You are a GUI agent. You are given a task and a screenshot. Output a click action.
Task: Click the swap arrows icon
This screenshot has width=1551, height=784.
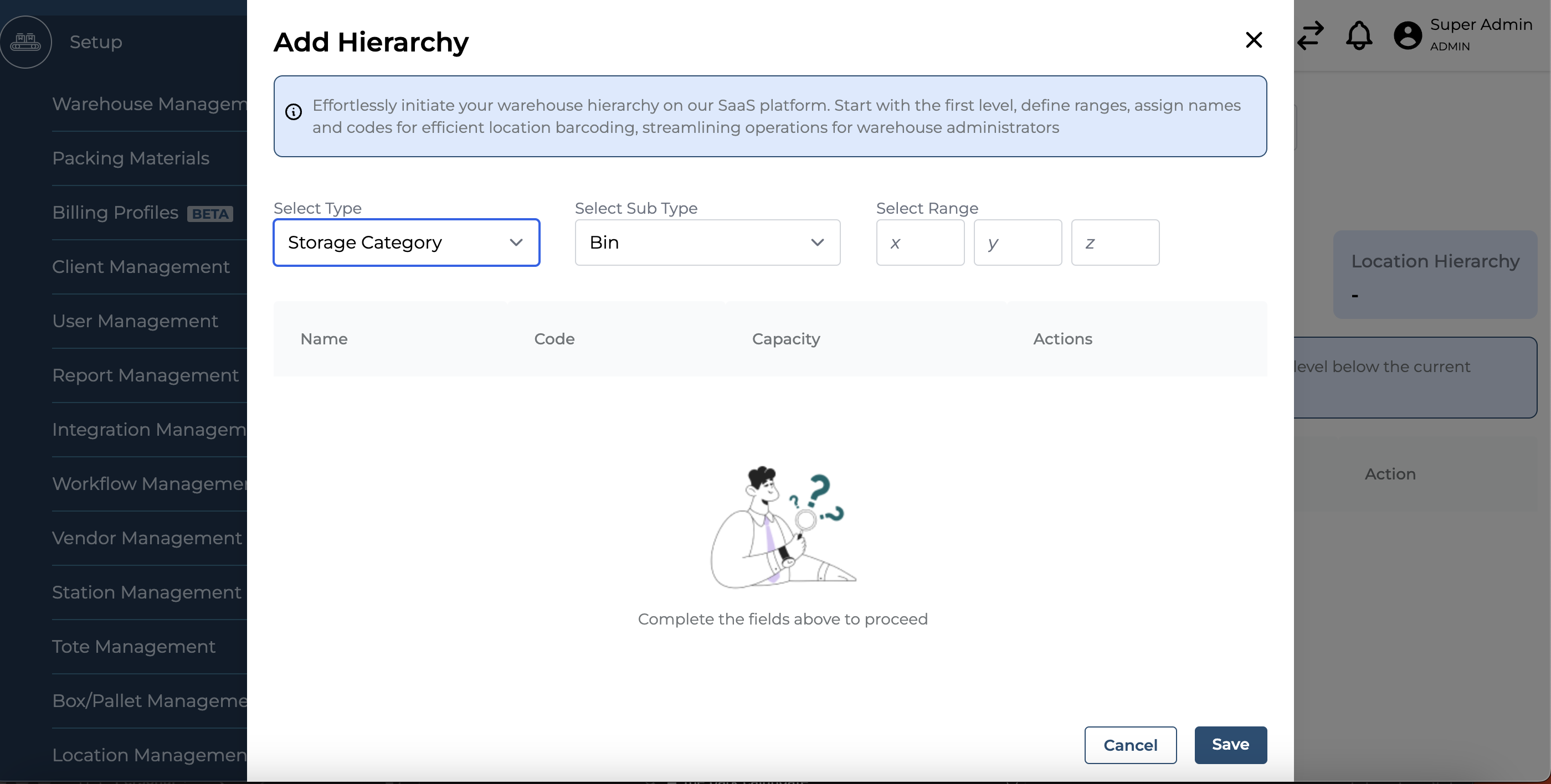click(1310, 35)
